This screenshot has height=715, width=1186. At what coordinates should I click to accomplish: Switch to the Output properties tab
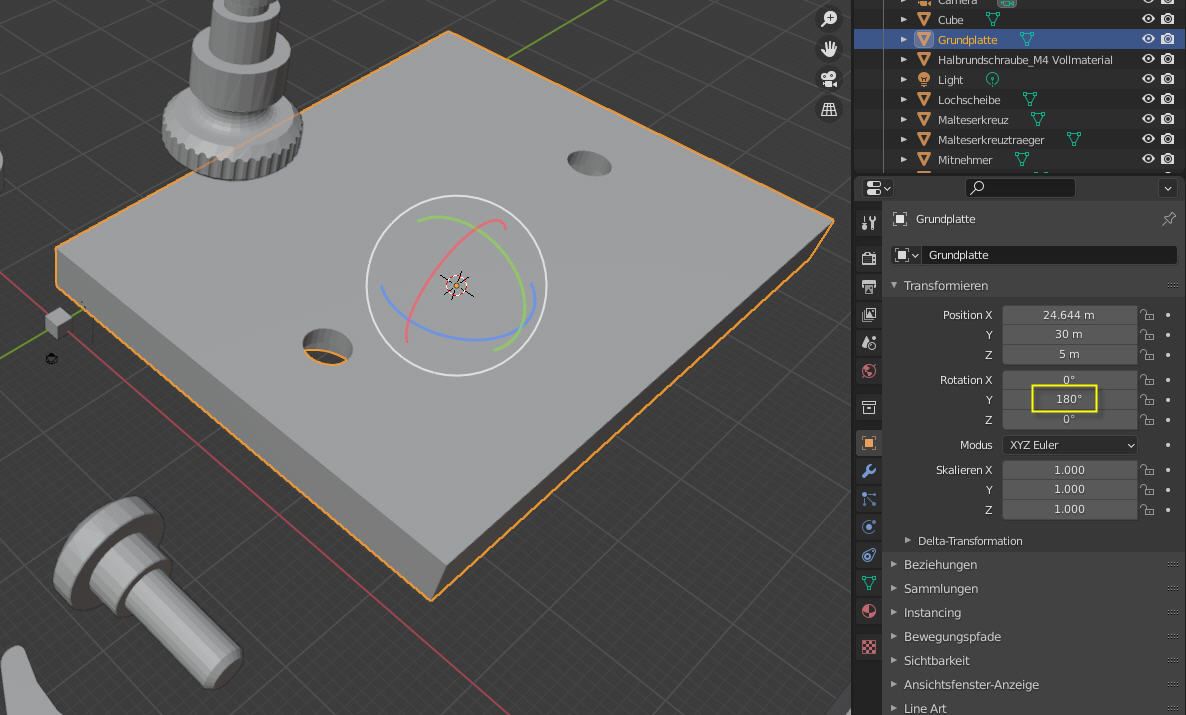click(869, 287)
